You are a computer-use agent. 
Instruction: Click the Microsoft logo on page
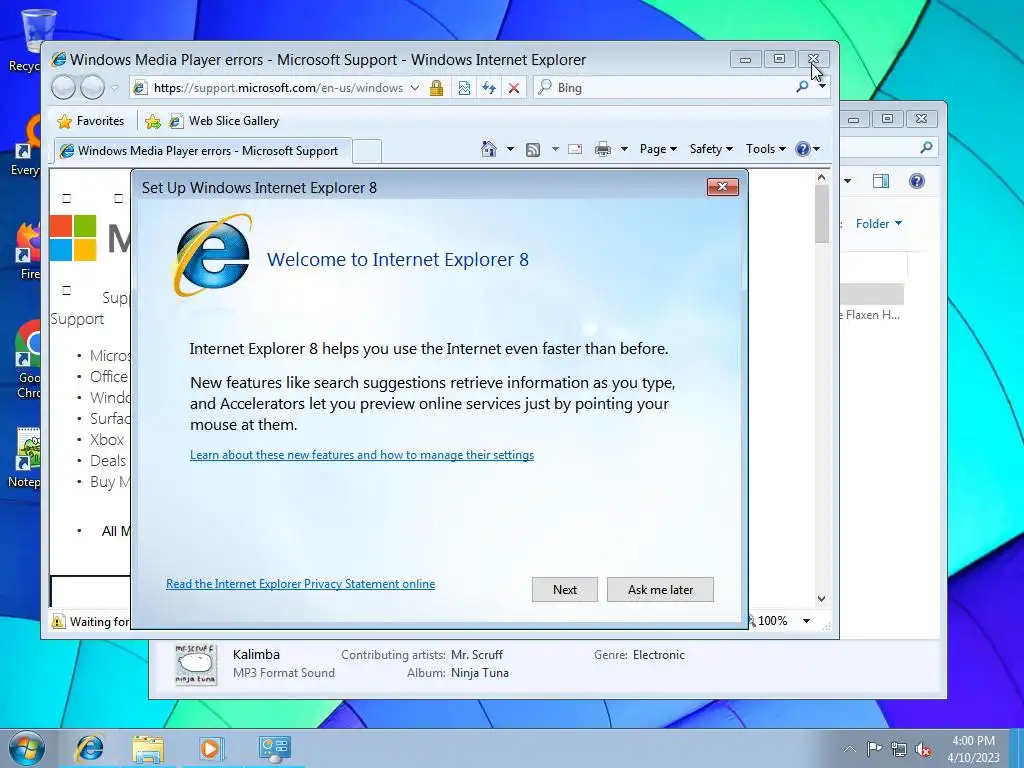coord(73,238)
